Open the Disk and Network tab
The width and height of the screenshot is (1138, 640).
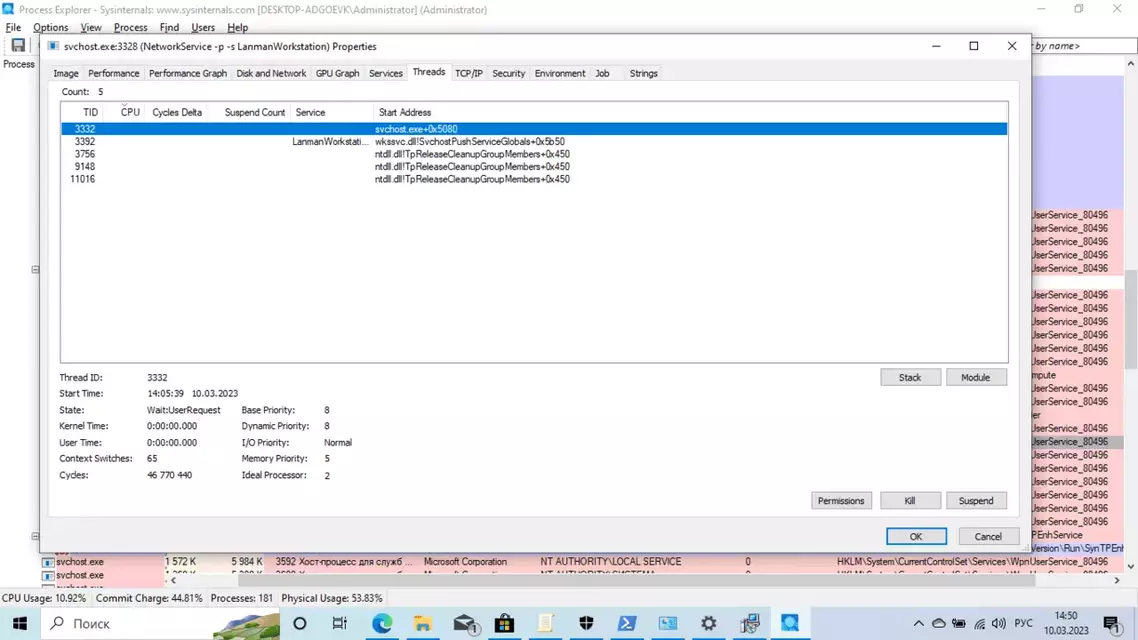[x=271, y=73]
